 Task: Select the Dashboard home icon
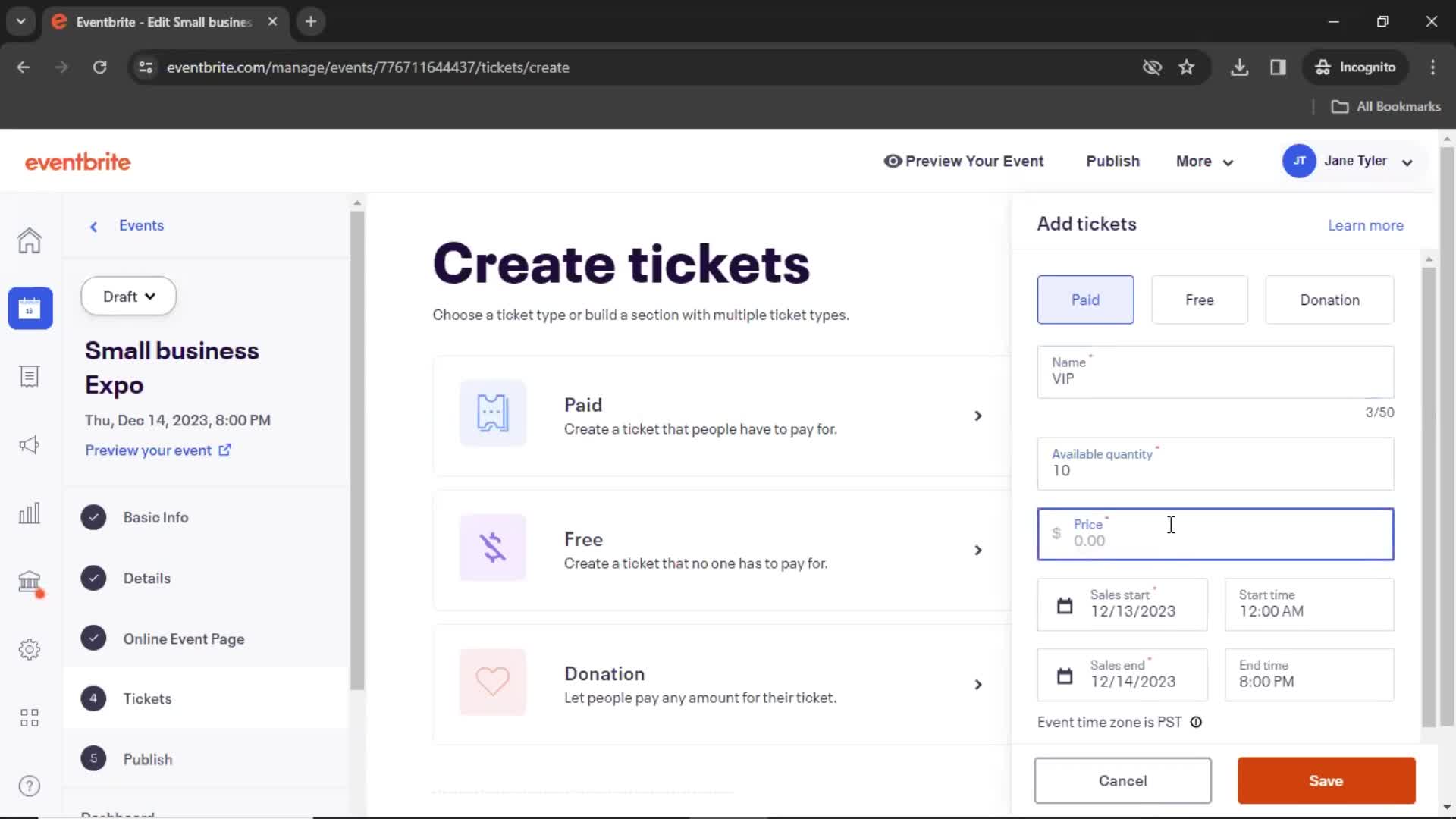(28, 240)
